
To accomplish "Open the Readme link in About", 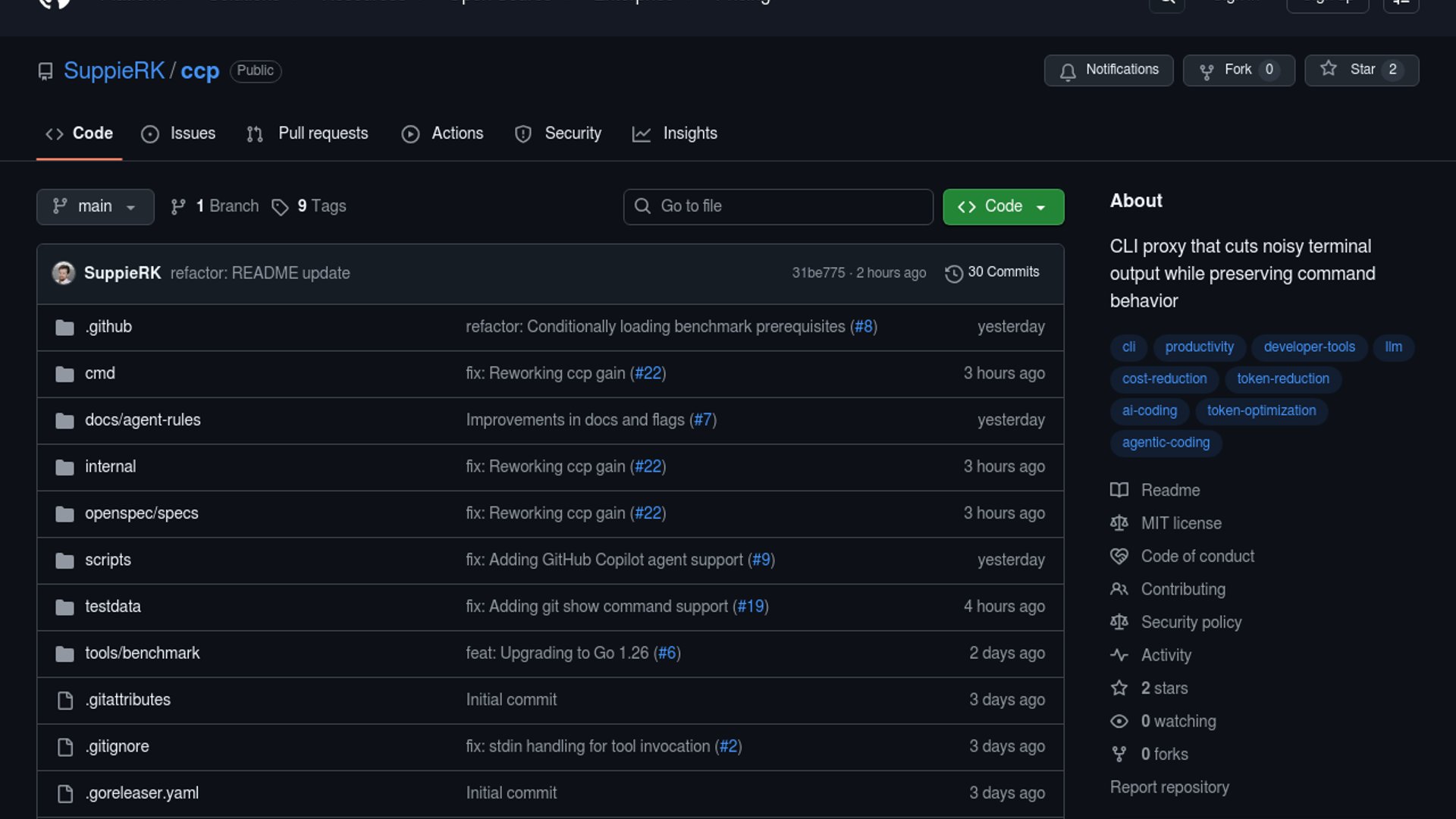I will click(1170, 491).
